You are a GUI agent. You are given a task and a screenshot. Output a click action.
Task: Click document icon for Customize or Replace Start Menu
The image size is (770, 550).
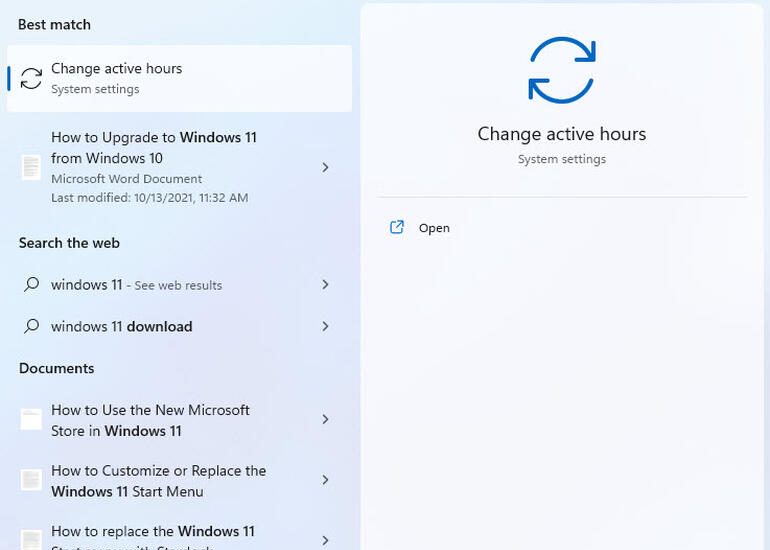[31, 480]
